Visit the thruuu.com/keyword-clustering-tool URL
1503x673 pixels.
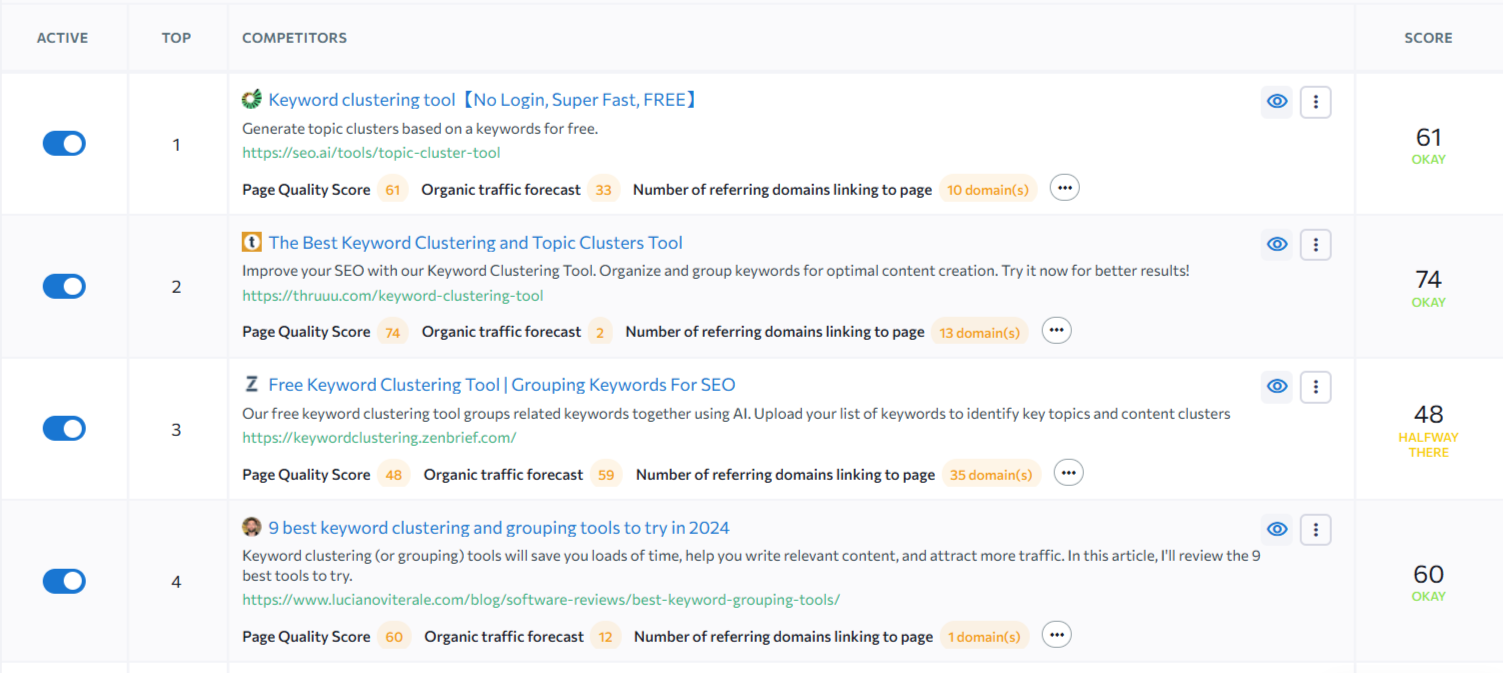393,296
